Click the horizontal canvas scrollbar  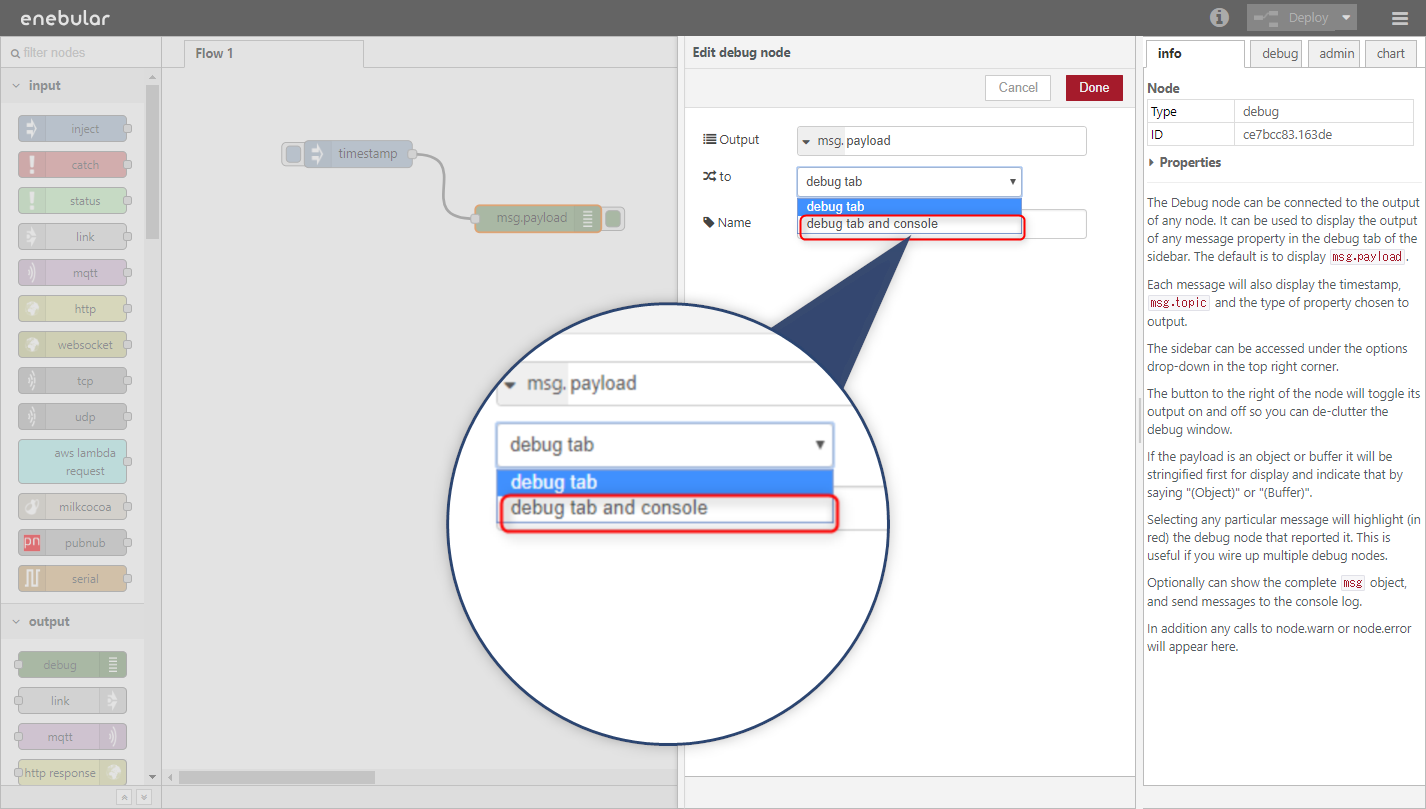coord(277,777)
